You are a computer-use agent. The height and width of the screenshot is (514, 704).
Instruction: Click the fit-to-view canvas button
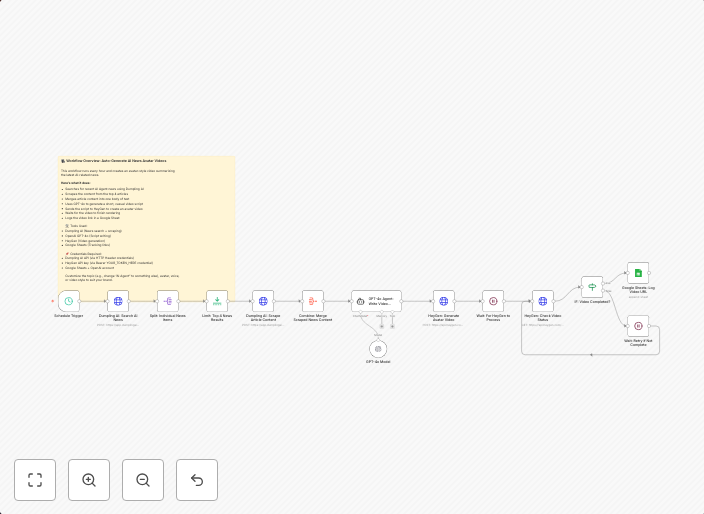35,480
